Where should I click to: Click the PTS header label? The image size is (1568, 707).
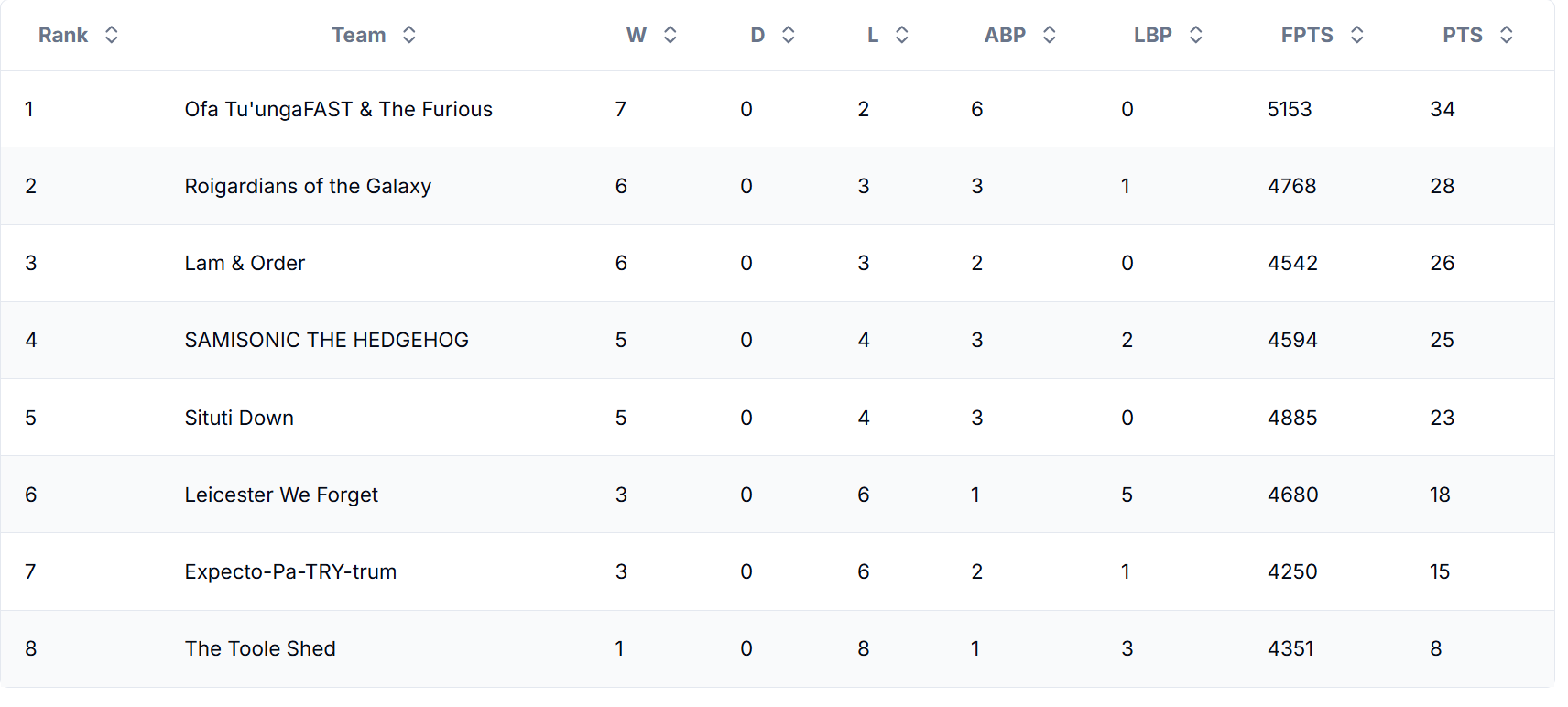pyautogui.click(x=1462, y=35)
